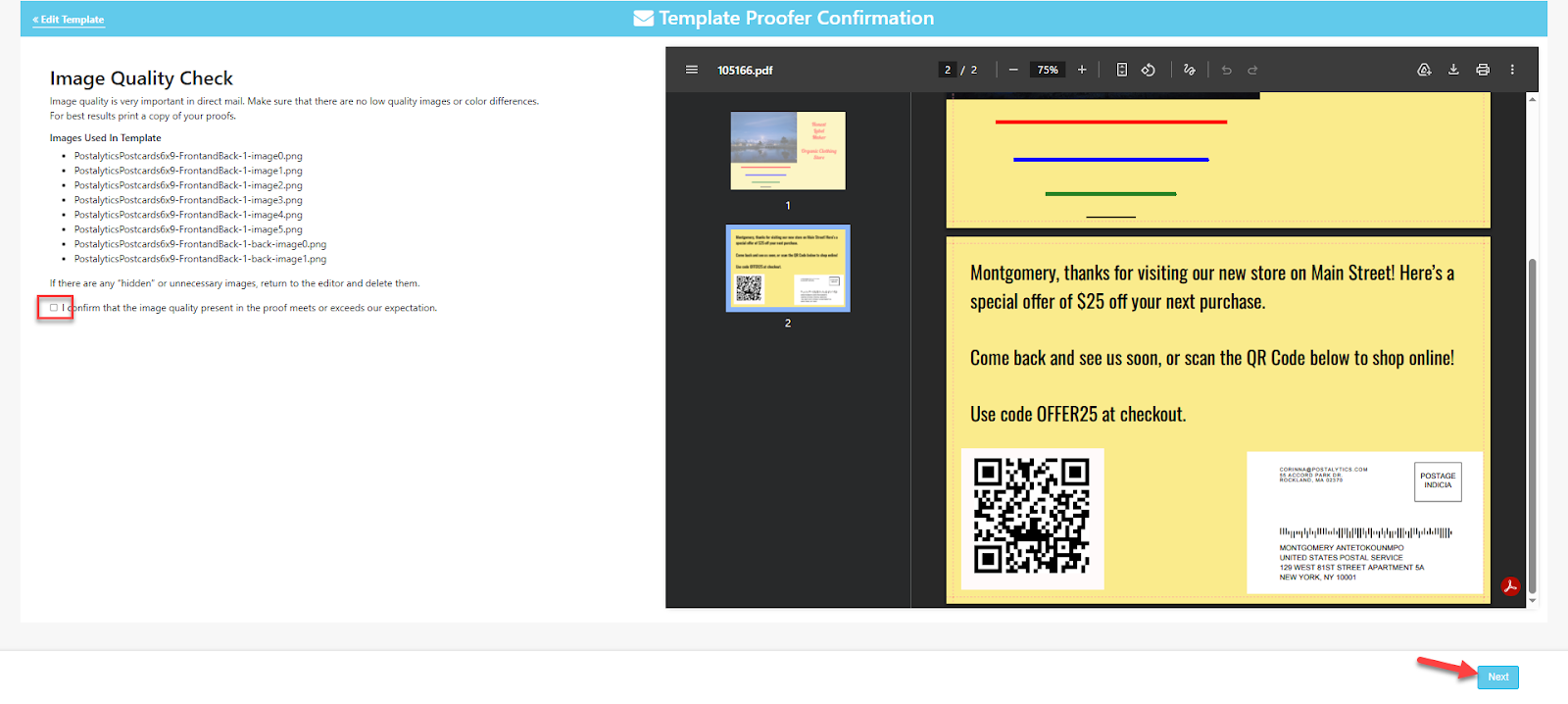Viewport: 1568px width, 704px height.
Task: Select the draw annotation tool
Action: click(1190, 70)
